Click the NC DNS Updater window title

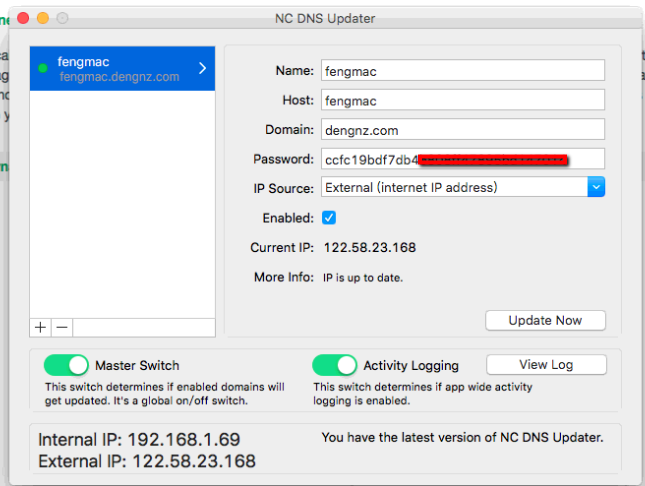click(325, 19)
